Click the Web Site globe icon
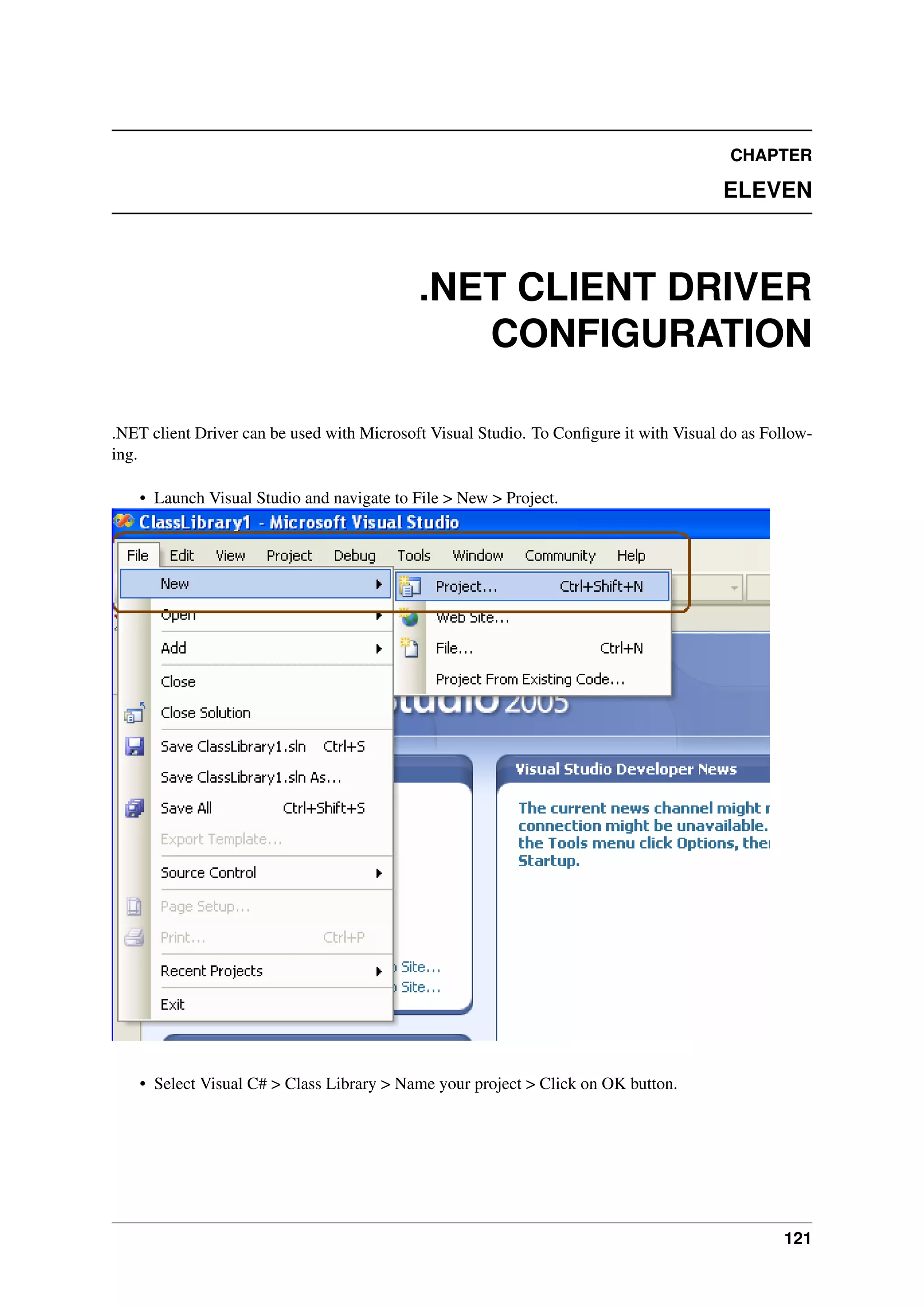 pos(410,617)
